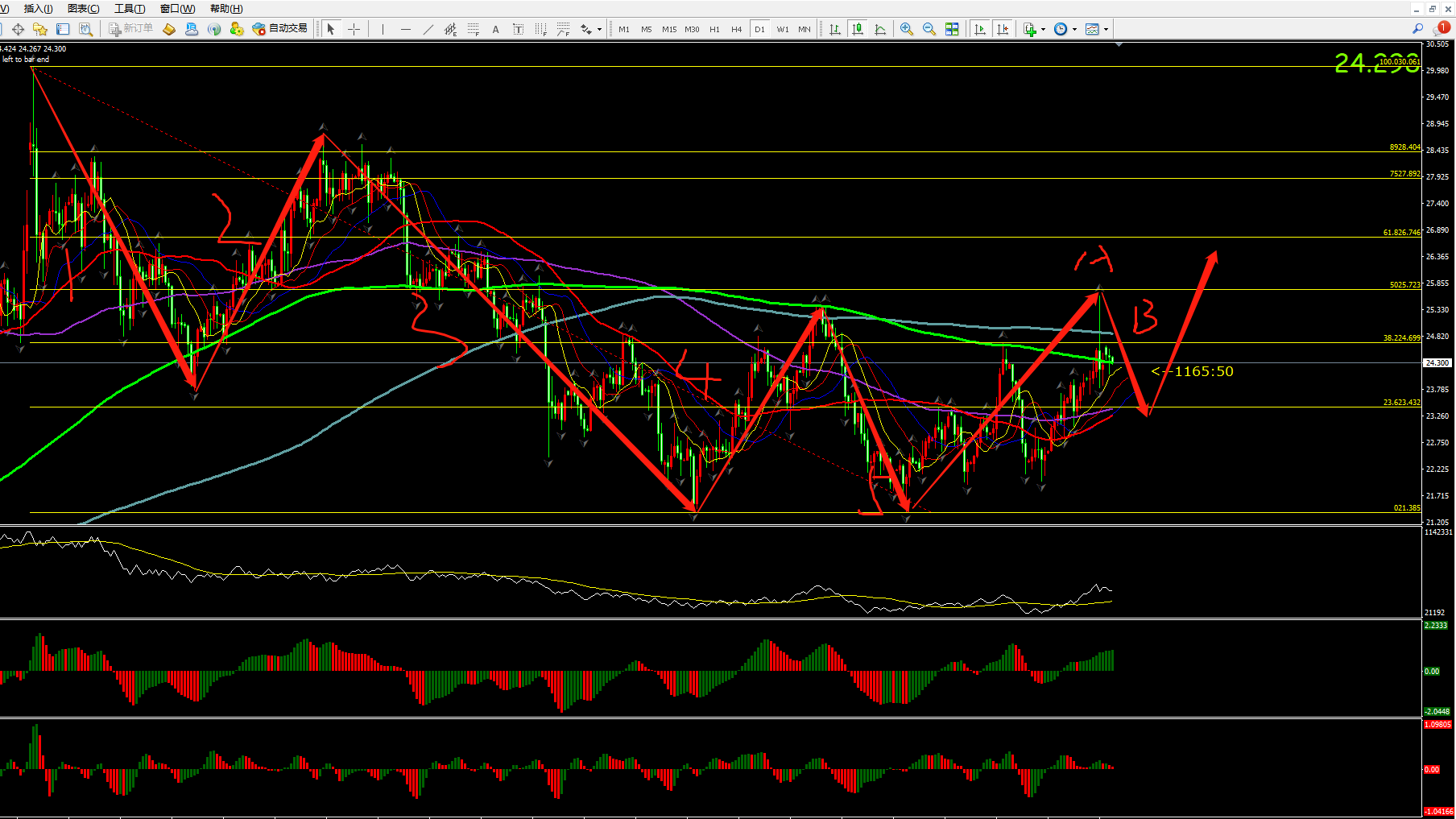Switch chart to Line Chart mode
The height and width of the screenshot is (819, 1456).
click(880, 29)
